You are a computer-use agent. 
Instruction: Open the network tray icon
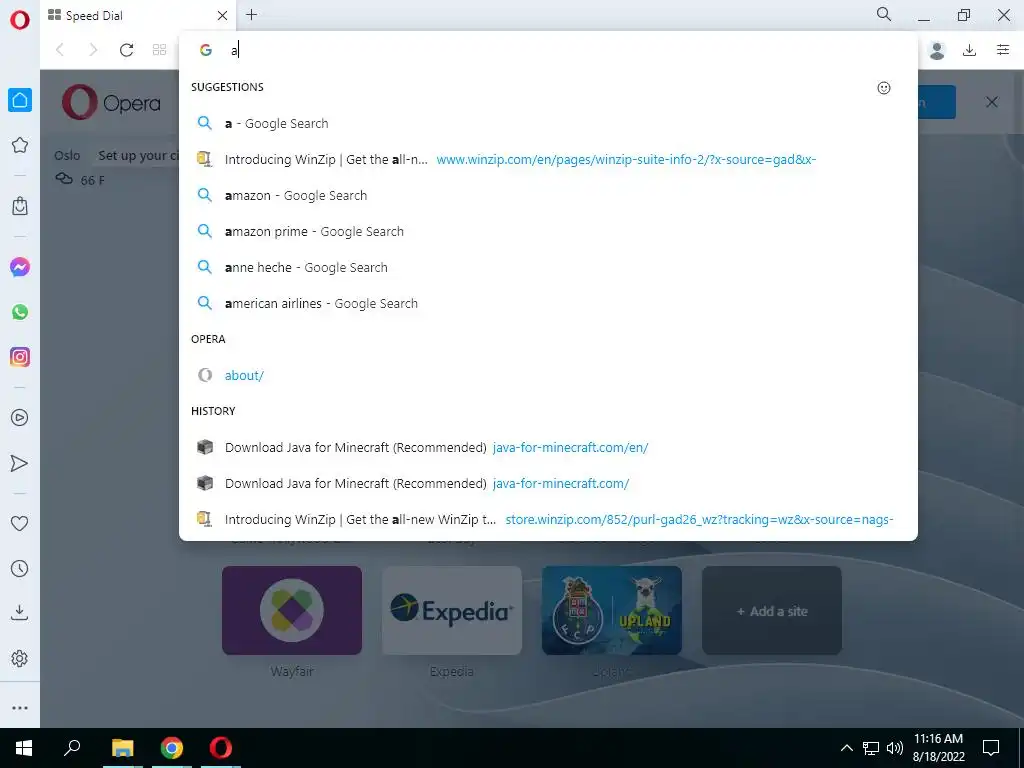(871, 748)
